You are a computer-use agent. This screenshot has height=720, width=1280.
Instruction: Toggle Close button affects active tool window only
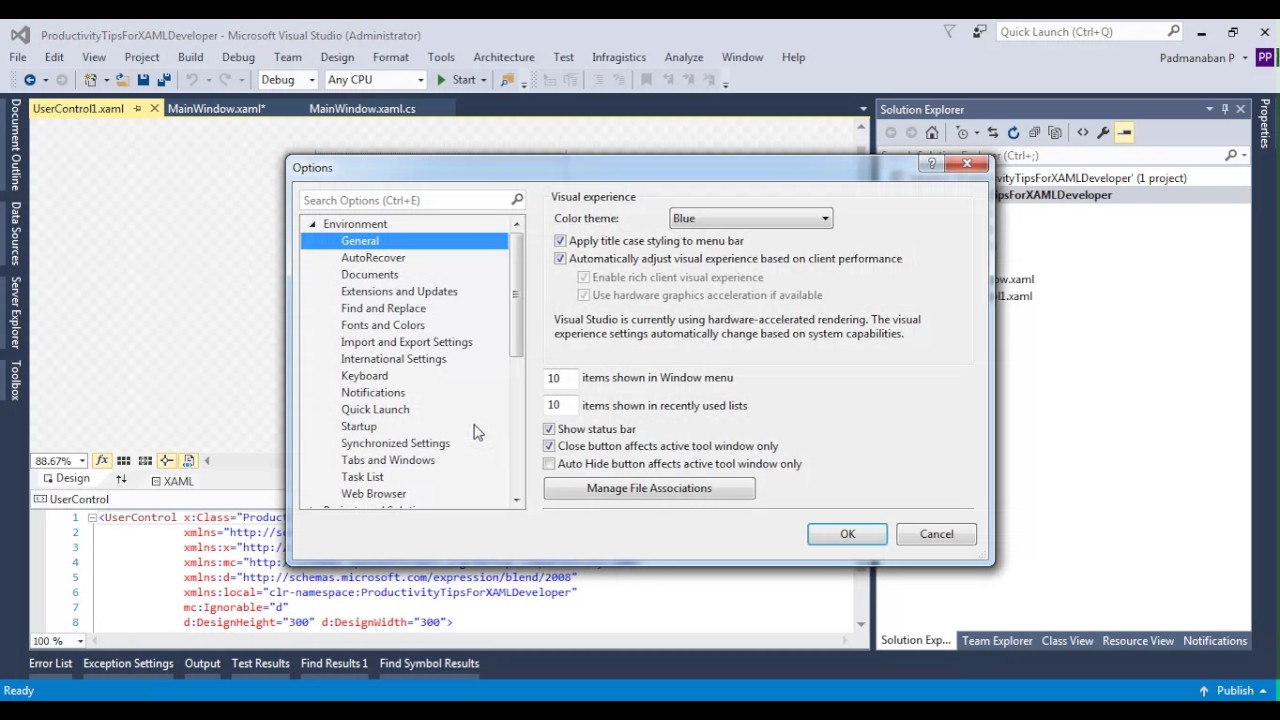pos(549,446)
